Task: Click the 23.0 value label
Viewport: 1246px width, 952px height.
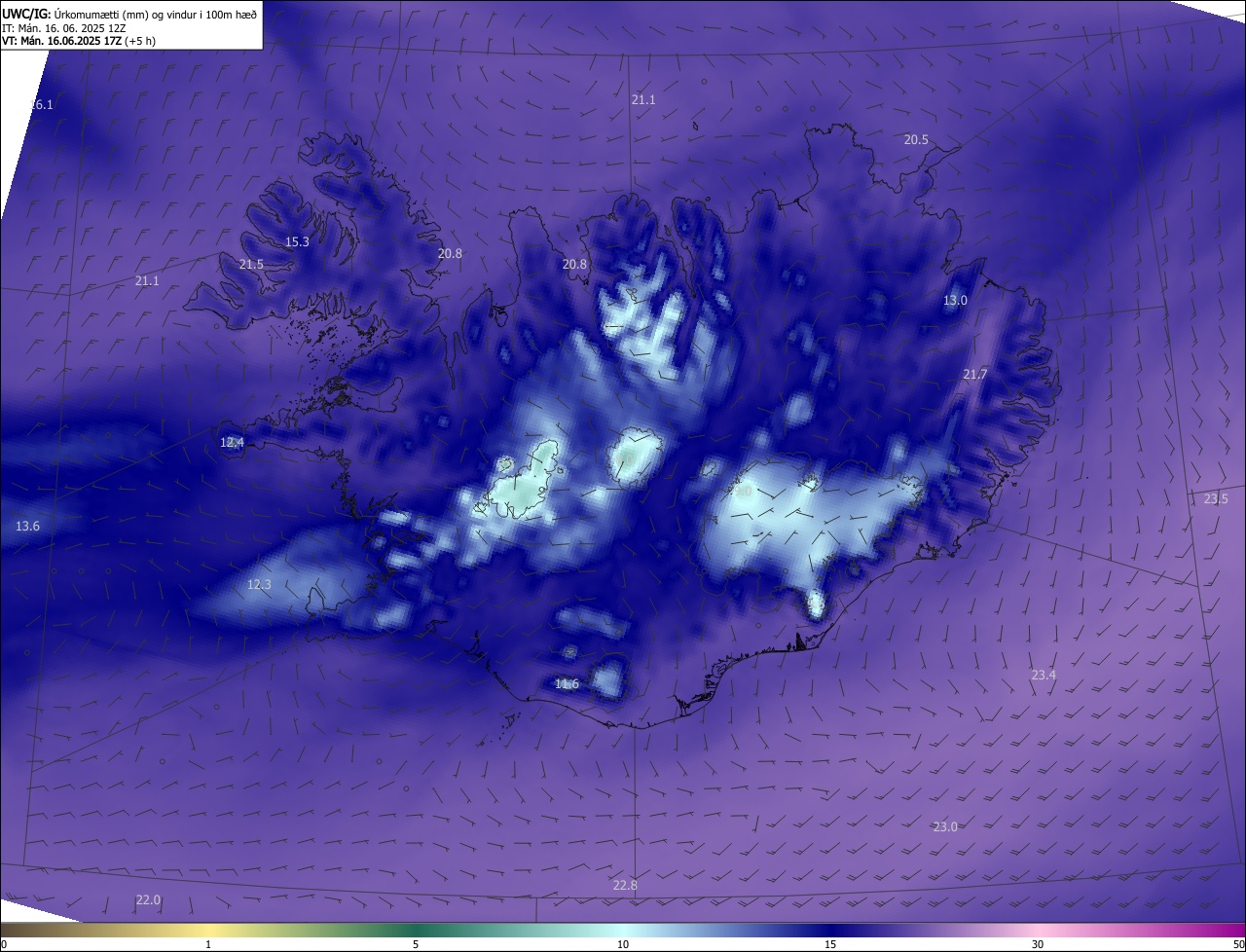Action: coord(945,827)
